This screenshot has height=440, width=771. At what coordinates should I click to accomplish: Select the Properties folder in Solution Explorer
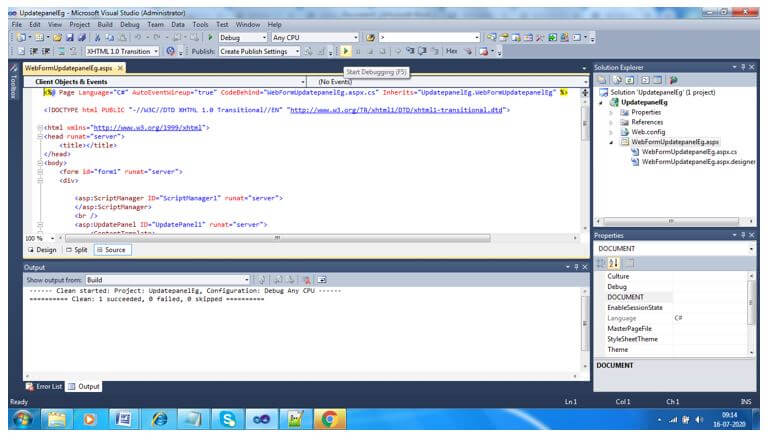(646, 112)
